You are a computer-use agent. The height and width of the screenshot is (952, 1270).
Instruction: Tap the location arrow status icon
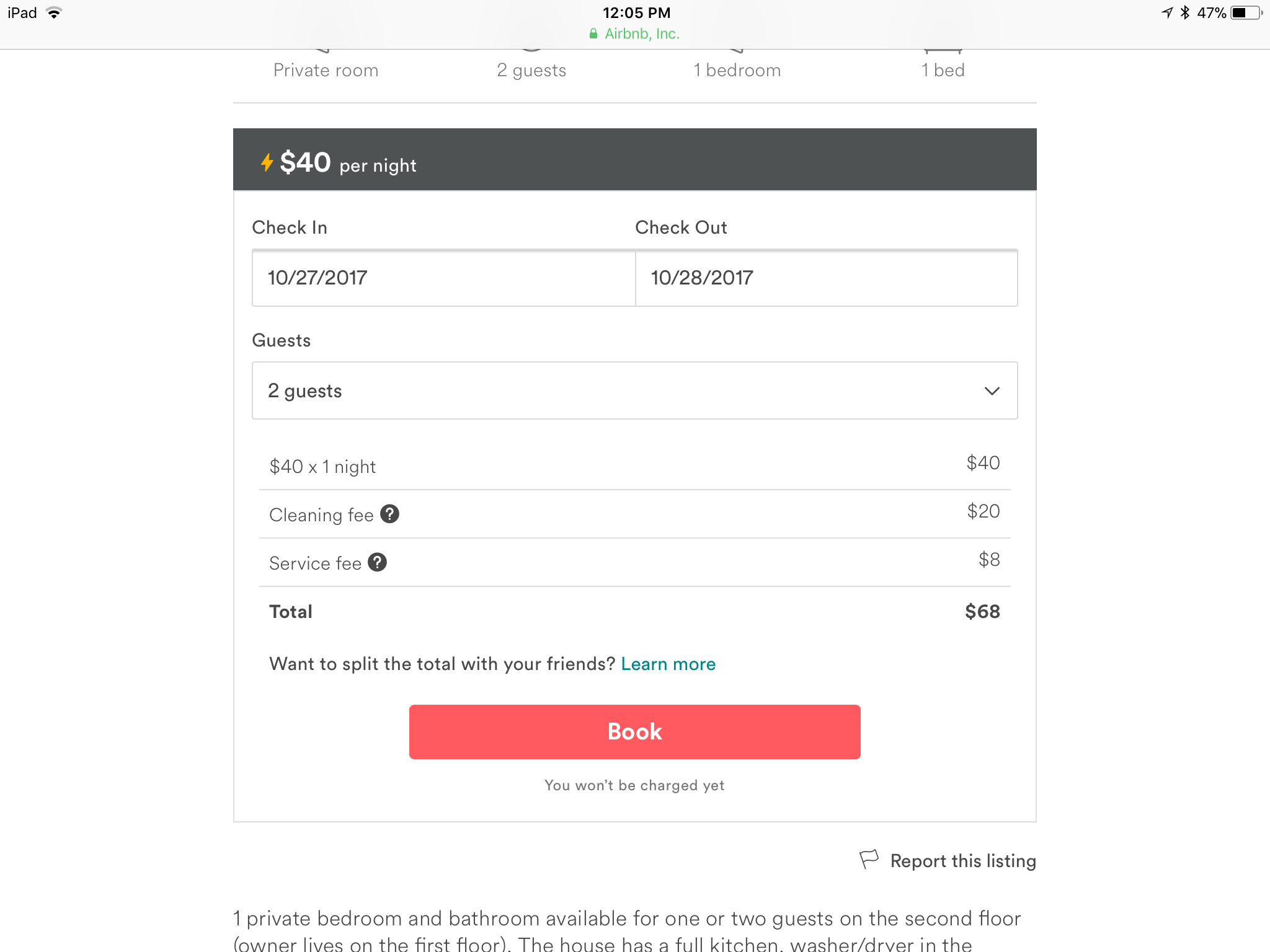coord(1167,13)
